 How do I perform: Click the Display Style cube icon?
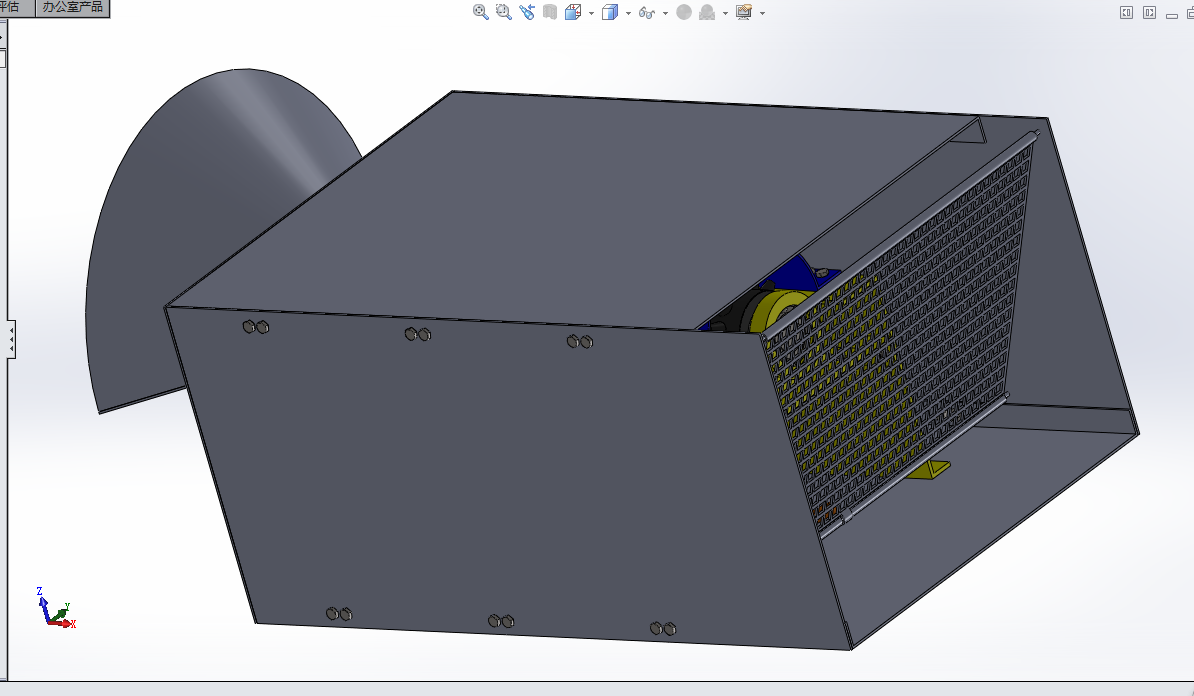[610, 12]
